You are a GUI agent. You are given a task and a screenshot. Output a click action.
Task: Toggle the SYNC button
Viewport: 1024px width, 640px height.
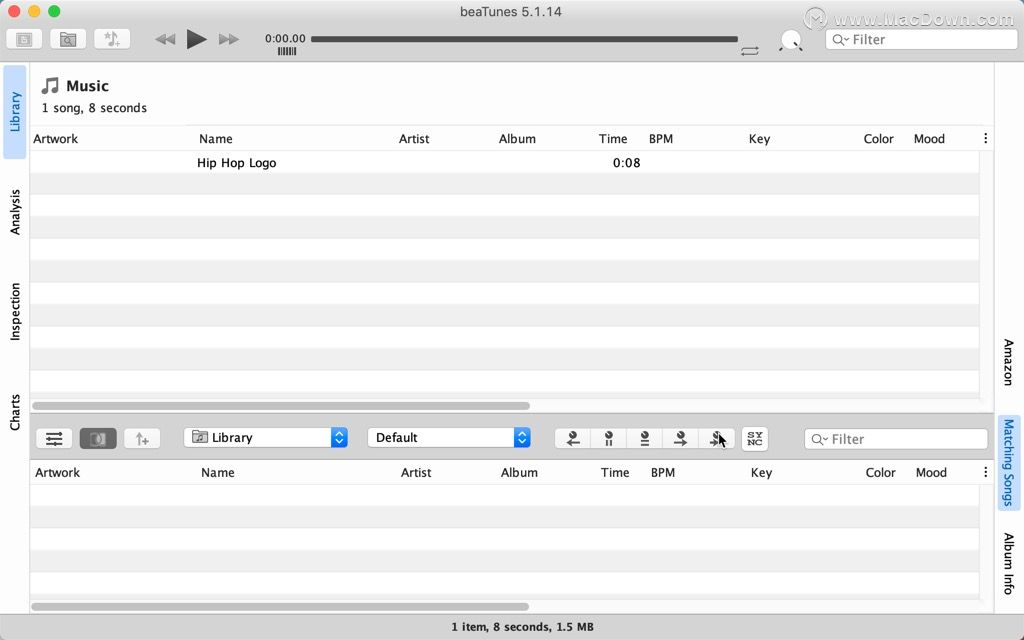755,439
